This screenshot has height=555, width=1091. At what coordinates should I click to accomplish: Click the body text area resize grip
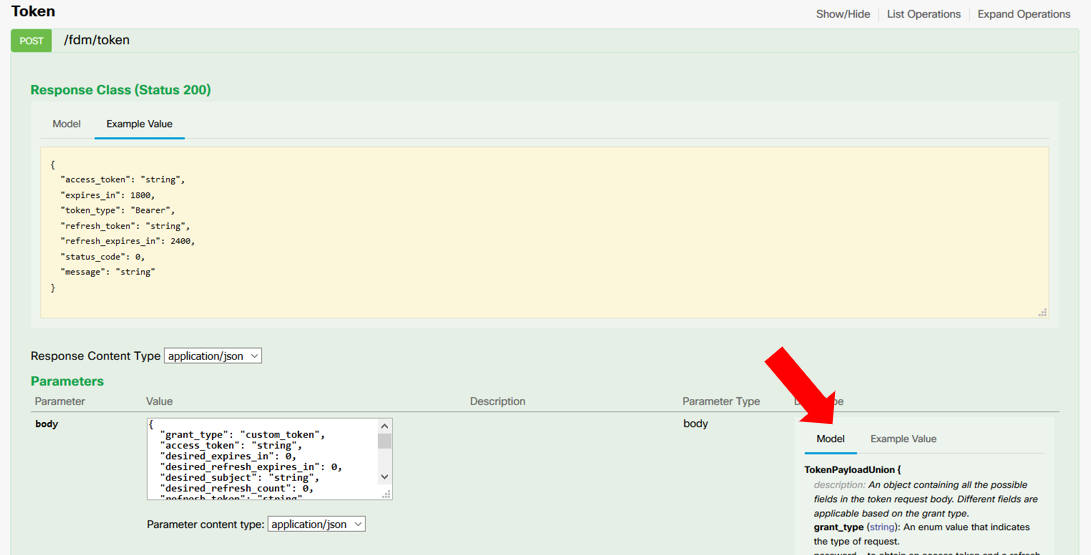coord(387,494)
